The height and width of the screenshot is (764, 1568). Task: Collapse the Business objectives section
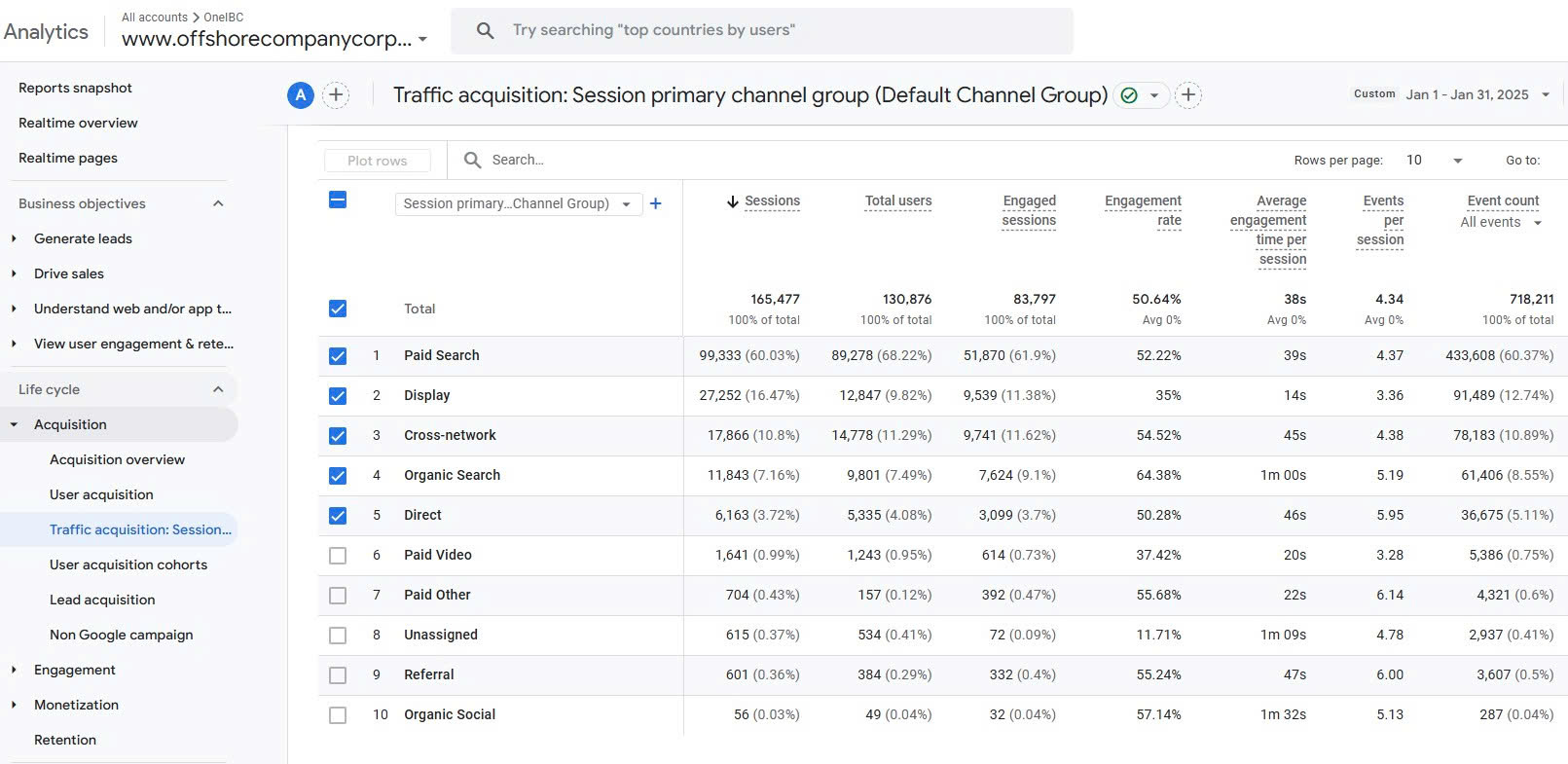tap(218, 203)
